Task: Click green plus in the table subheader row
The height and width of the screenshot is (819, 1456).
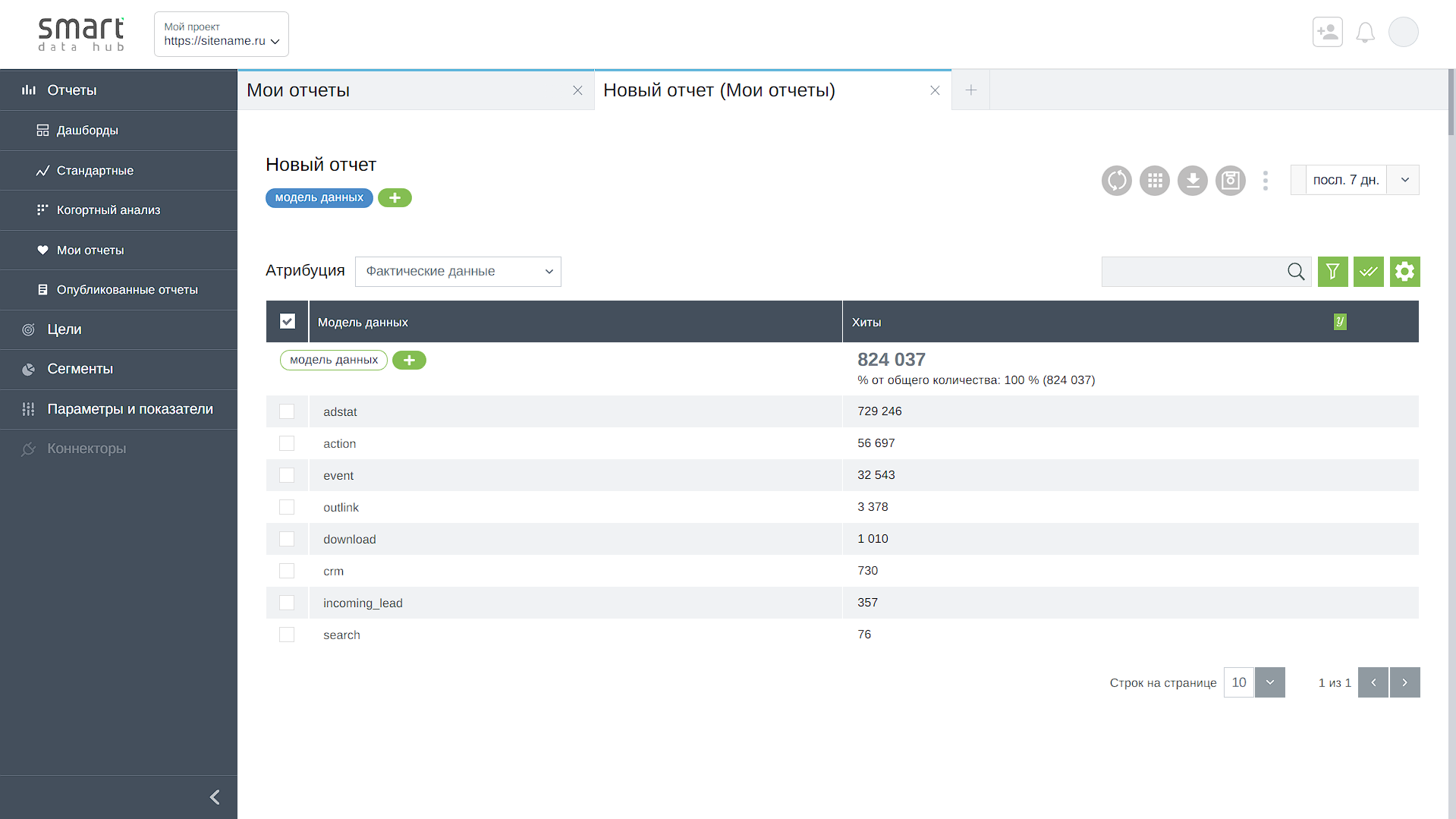Action: tap(409, 361)
